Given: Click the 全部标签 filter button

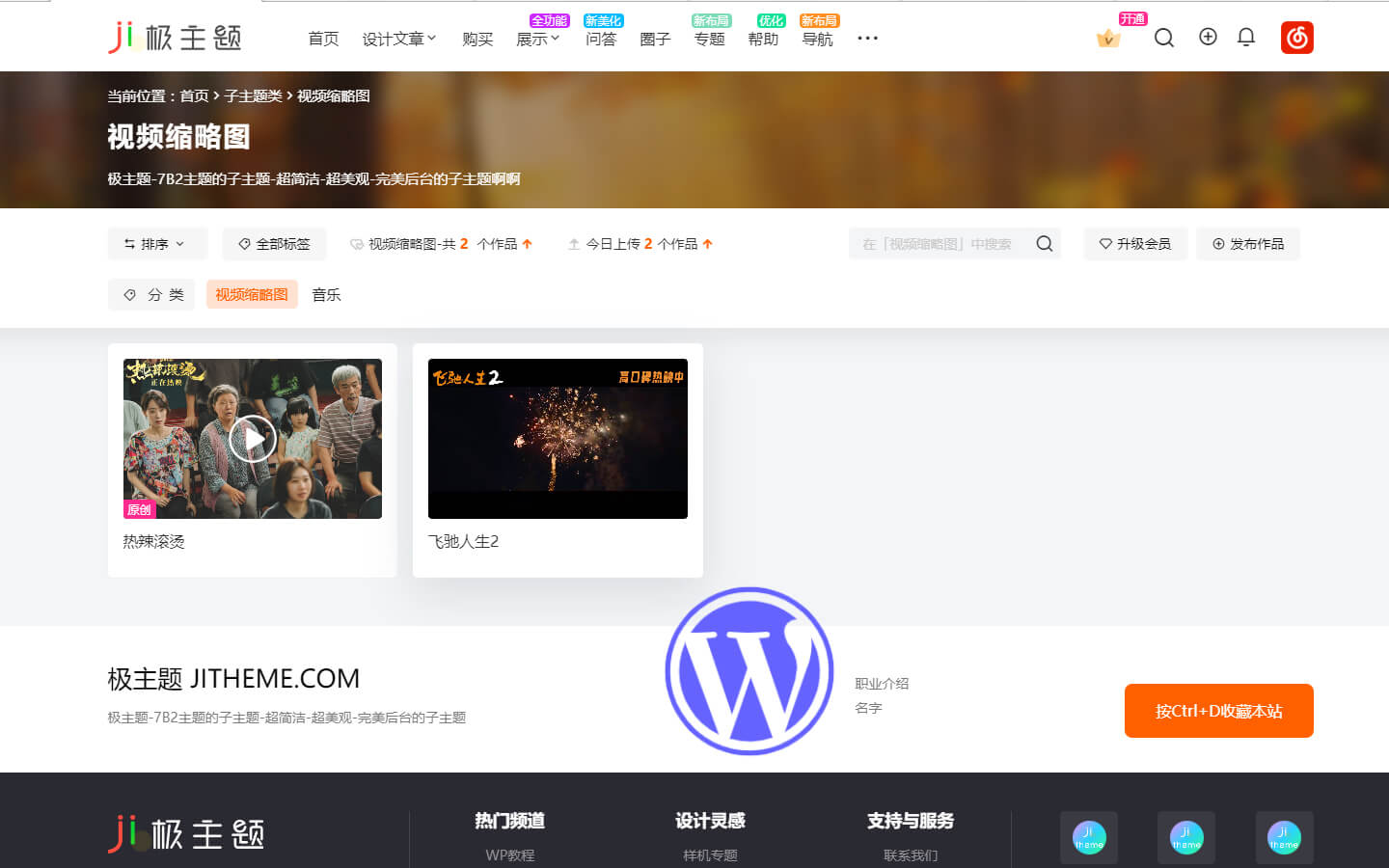Looking at the screenshot, I should tap(274, 244).
